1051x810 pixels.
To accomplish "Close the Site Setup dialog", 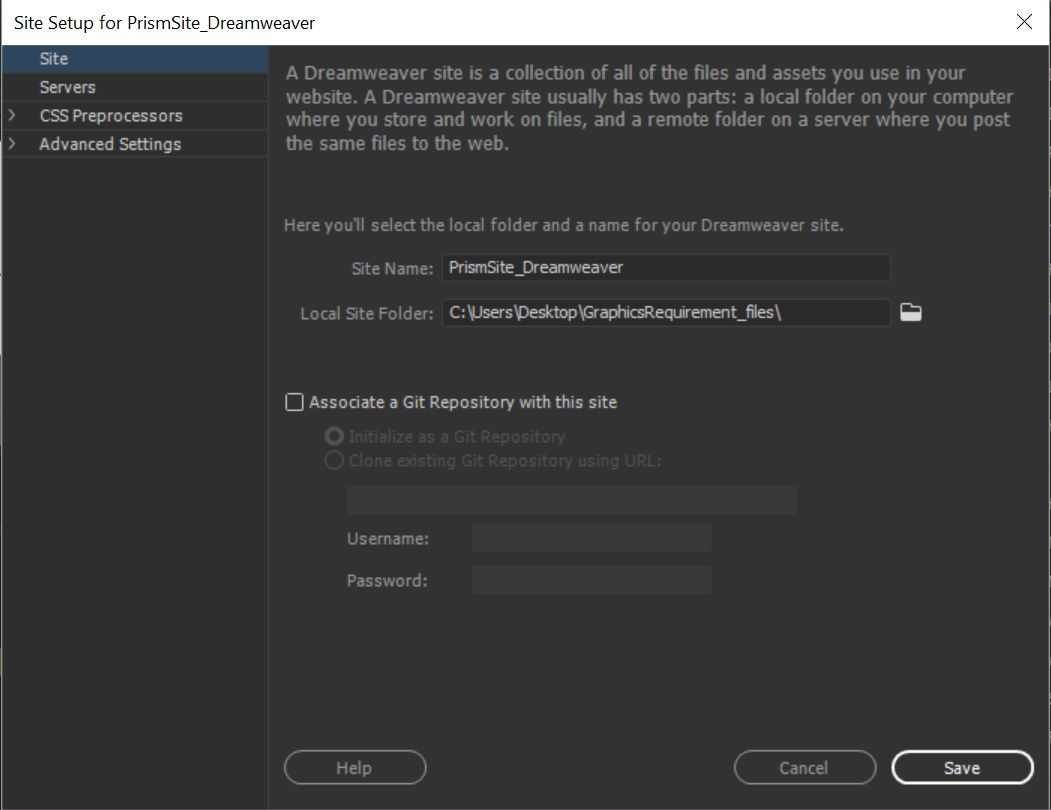I will [x=1024, y=22].
